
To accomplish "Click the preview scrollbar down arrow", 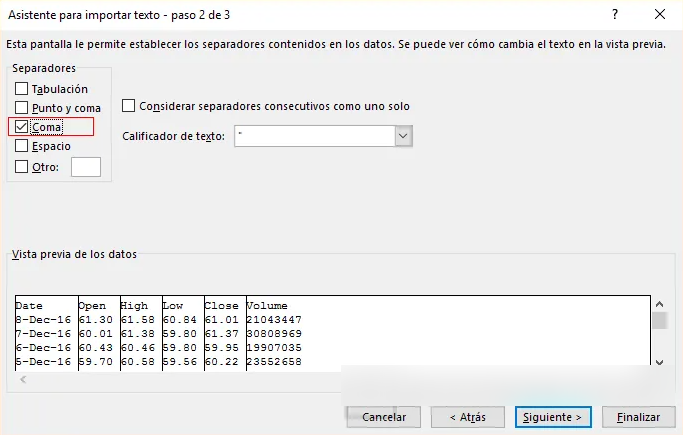I will point(659,362).
